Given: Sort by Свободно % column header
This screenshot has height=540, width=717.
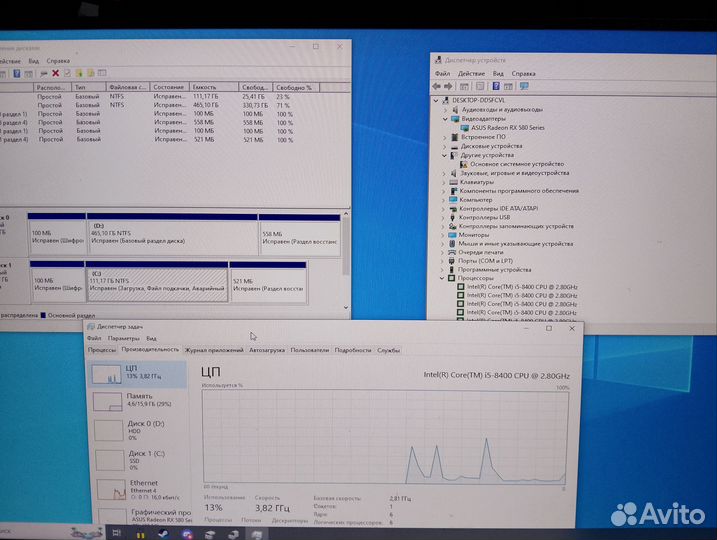Looking at the screenshot, I should tap(296, 87).
